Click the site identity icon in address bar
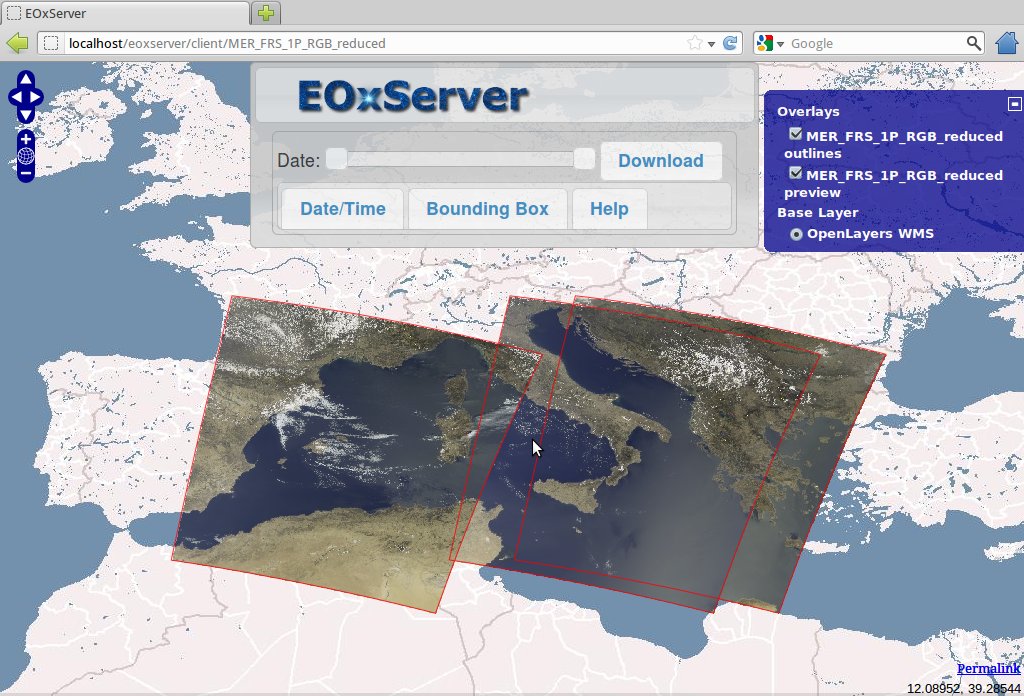This screenshot has width=1024, height=696. [51, 43]
